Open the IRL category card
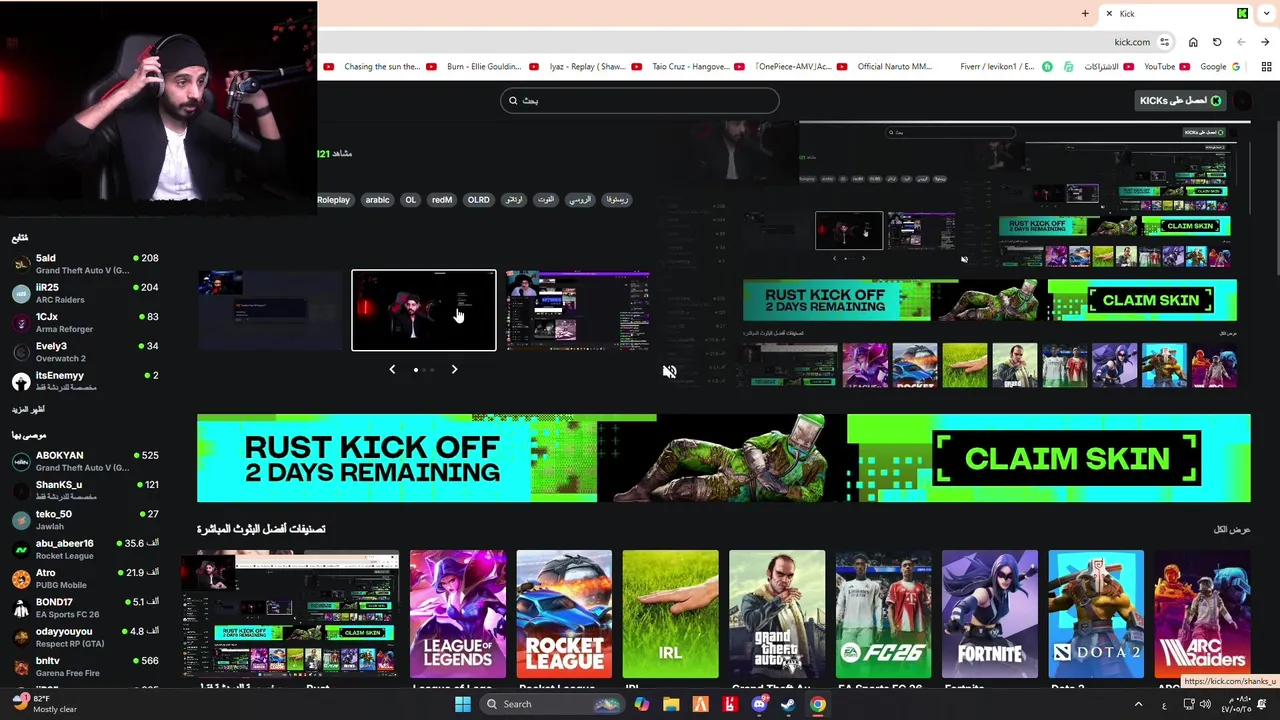The image size is (1280, 720). (x=670, y=614)
